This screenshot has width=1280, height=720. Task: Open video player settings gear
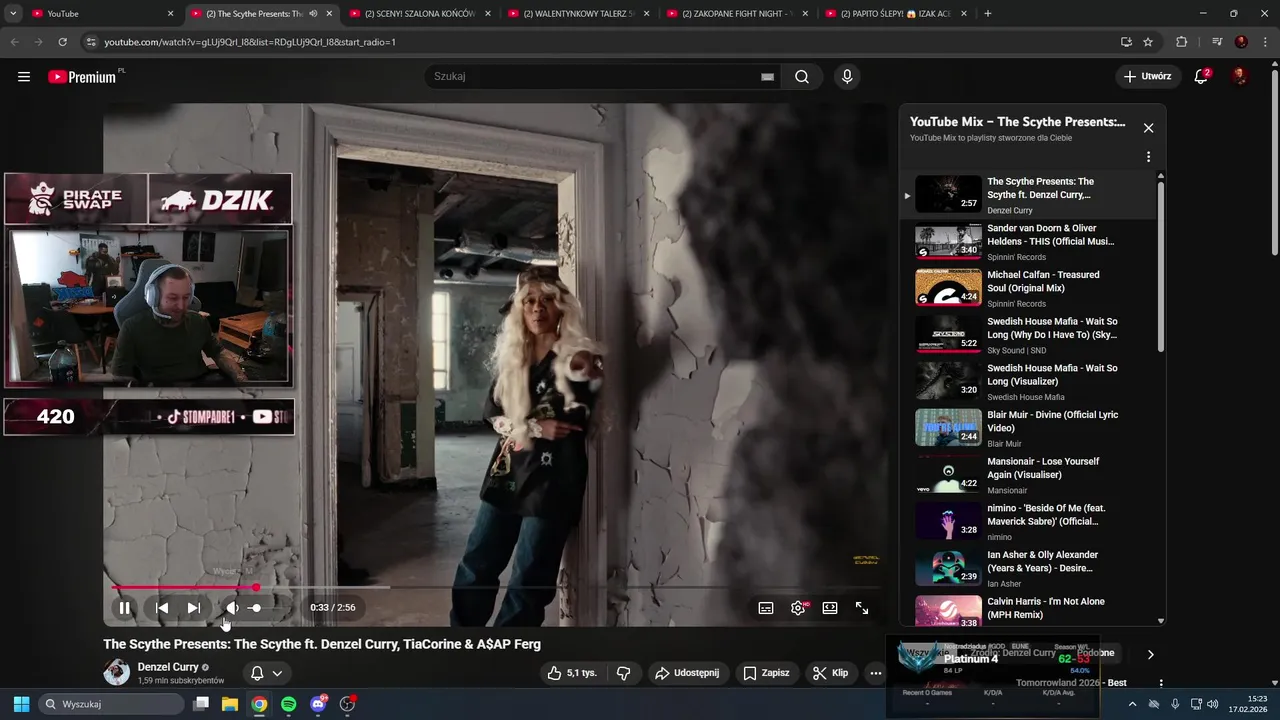tap(798, 608)
